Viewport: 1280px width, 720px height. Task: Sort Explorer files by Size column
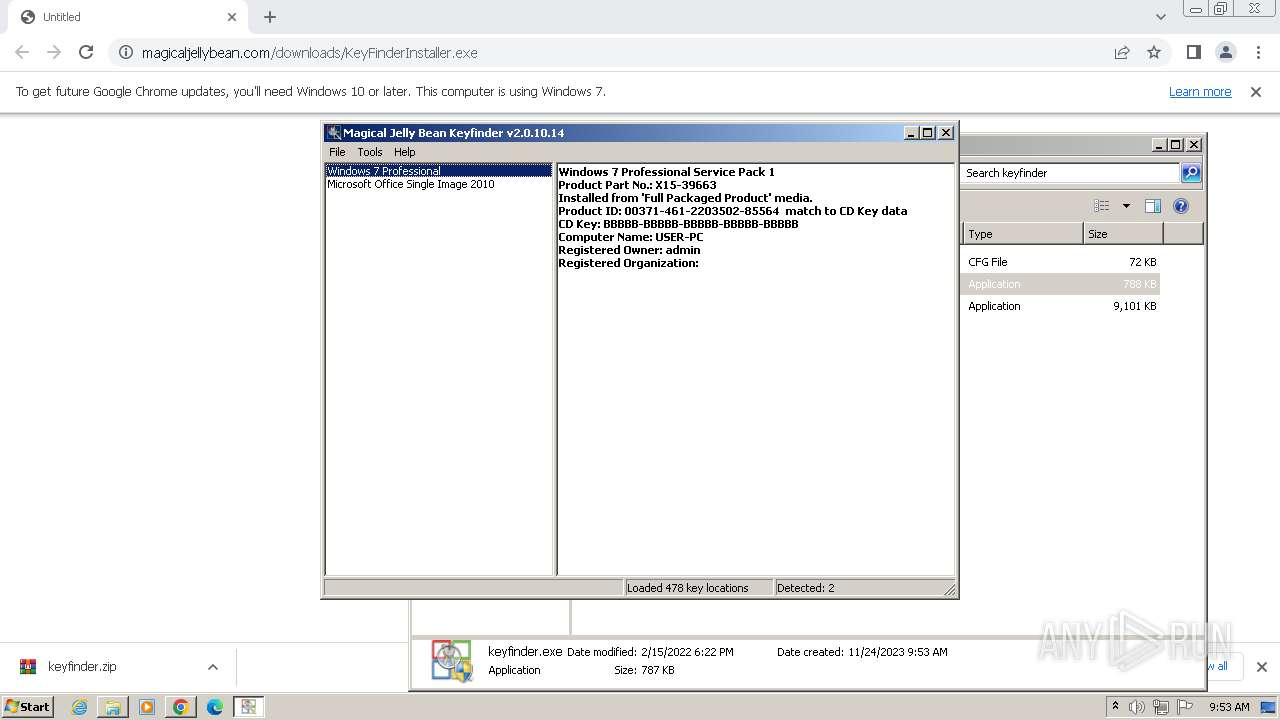[x=1123, y=234]
